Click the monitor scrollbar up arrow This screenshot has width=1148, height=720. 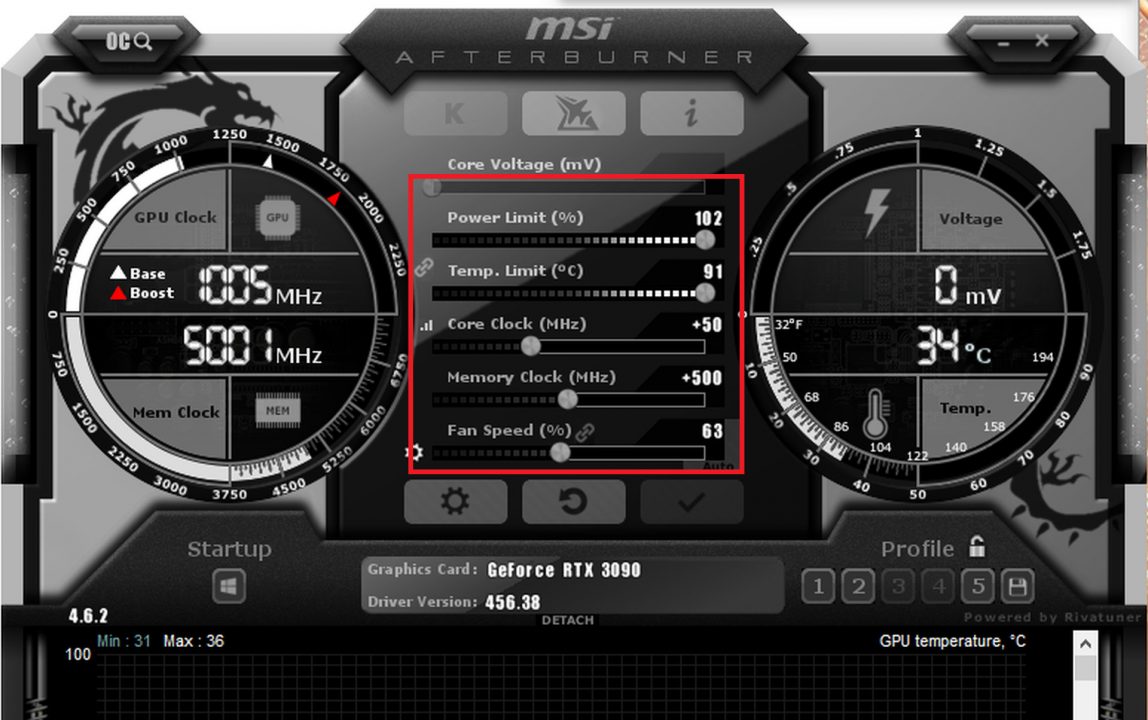pyautogui.click(x=1087, y=645)
